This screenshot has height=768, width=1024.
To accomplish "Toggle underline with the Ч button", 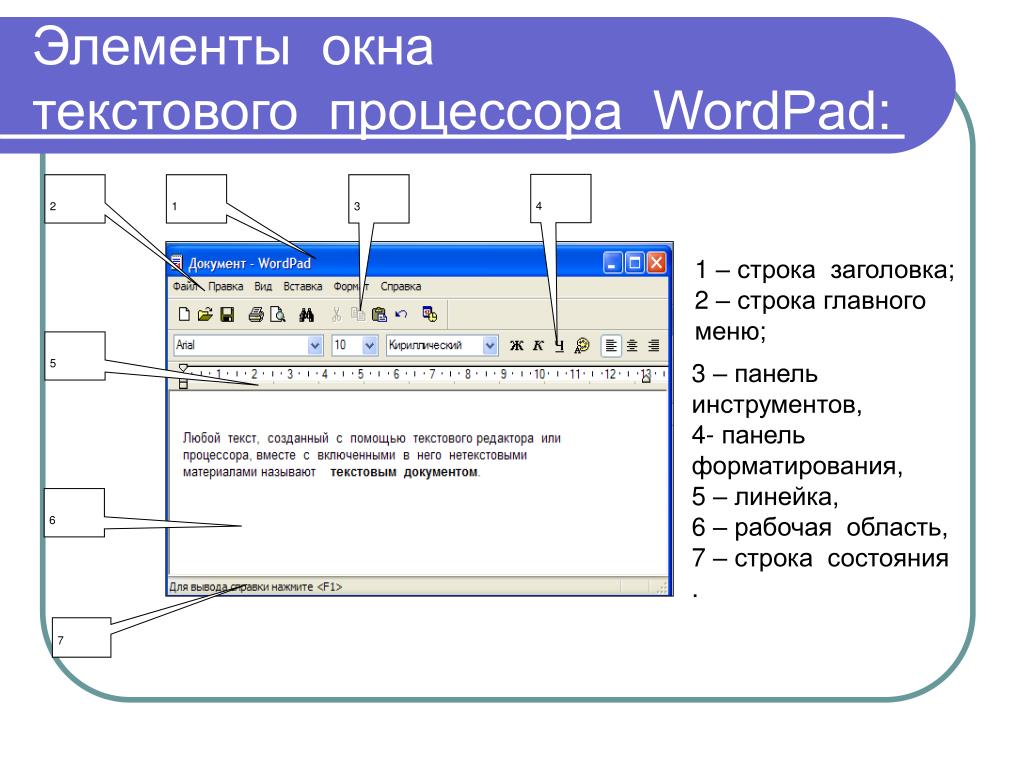I will [560, 345].
